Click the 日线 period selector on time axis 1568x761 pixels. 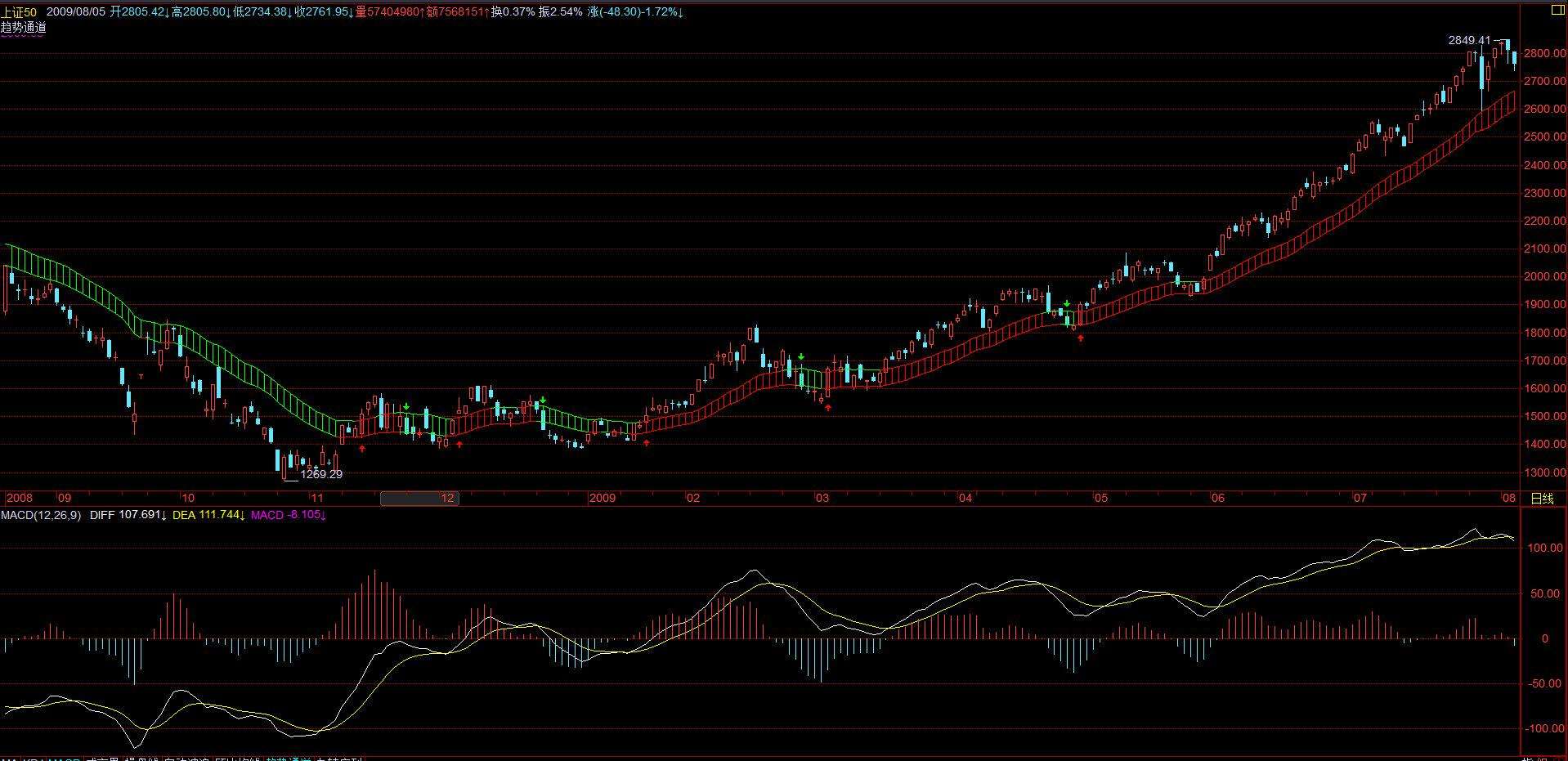point(1542,498)
